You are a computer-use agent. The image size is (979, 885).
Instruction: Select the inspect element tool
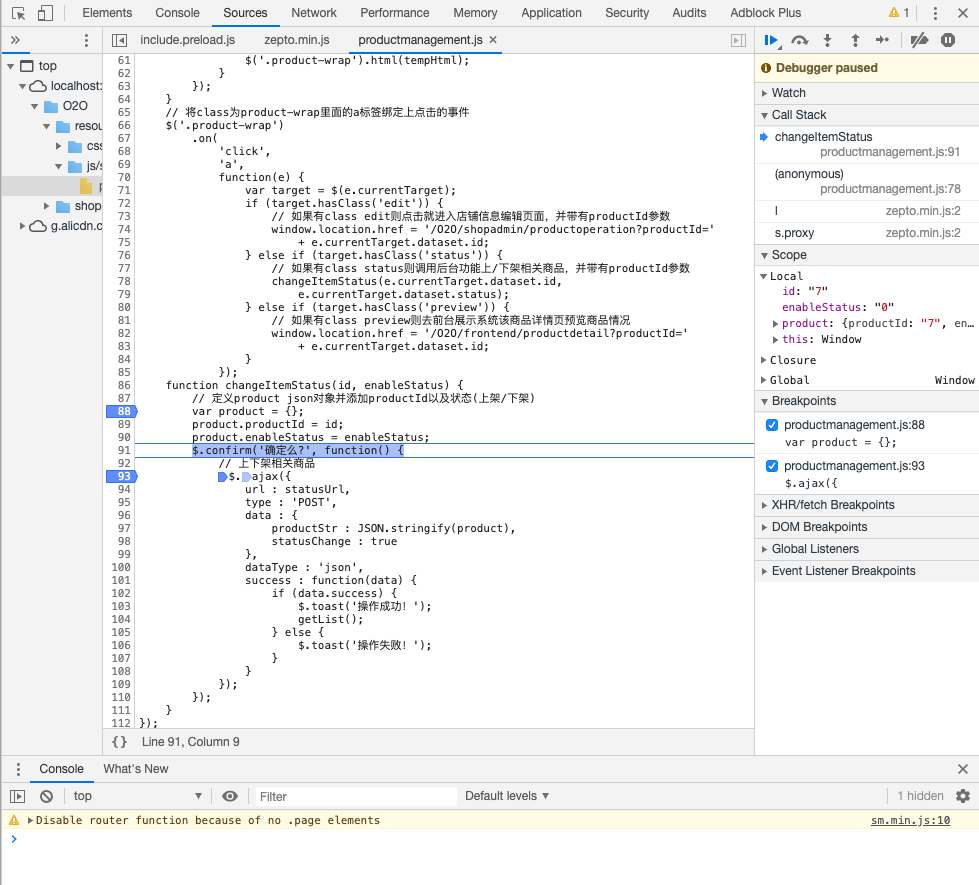click(x=18, y=13)
